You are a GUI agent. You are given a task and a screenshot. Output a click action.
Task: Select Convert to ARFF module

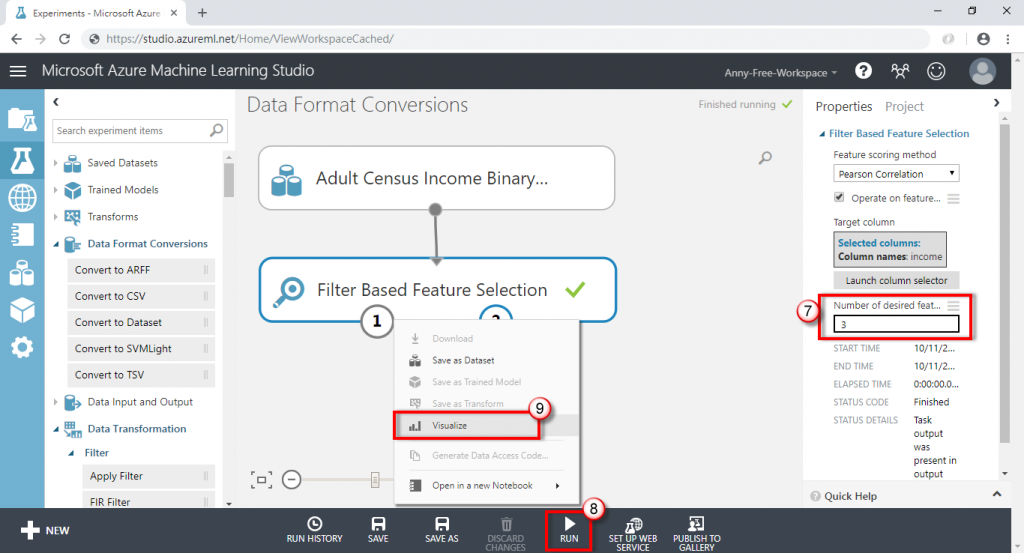tap(141, 270)
